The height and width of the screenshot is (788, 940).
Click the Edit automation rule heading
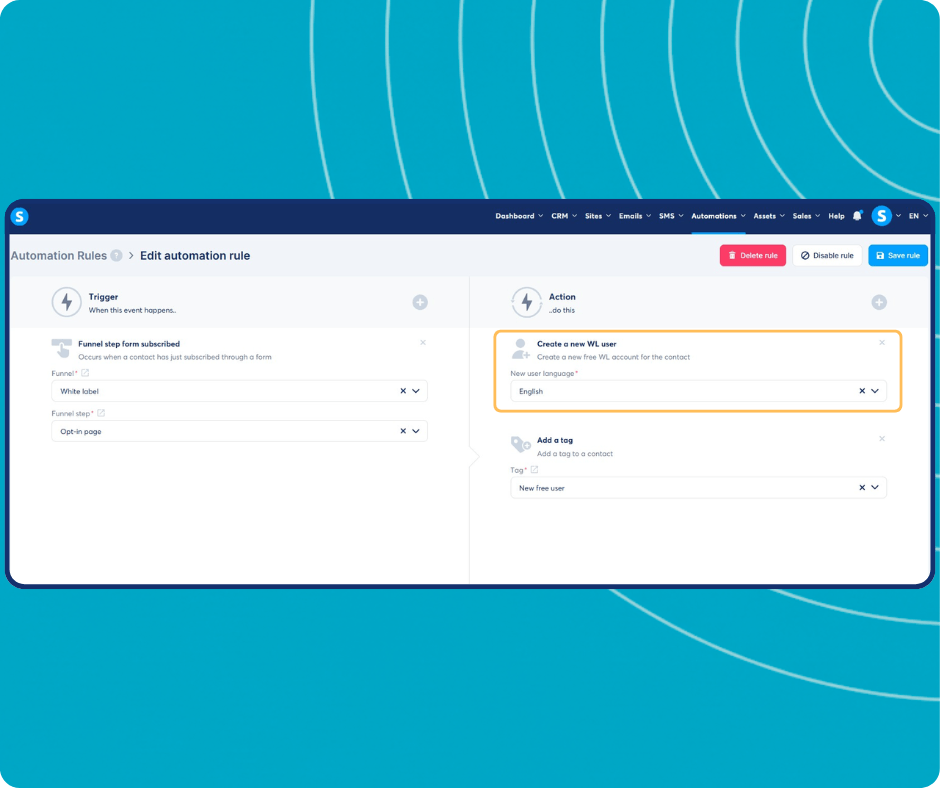click(x=195, y=255)
